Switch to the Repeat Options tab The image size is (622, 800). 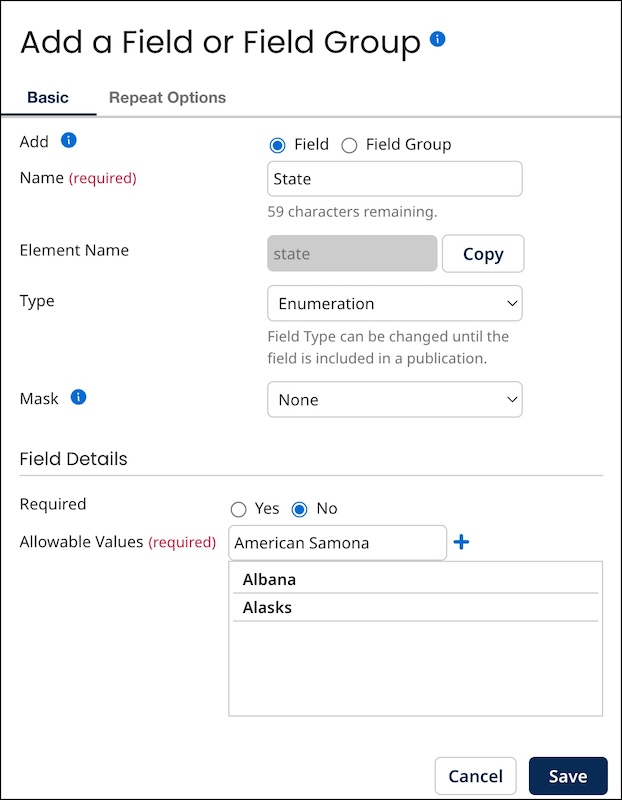pyautogui.click(x=167, y=98)
